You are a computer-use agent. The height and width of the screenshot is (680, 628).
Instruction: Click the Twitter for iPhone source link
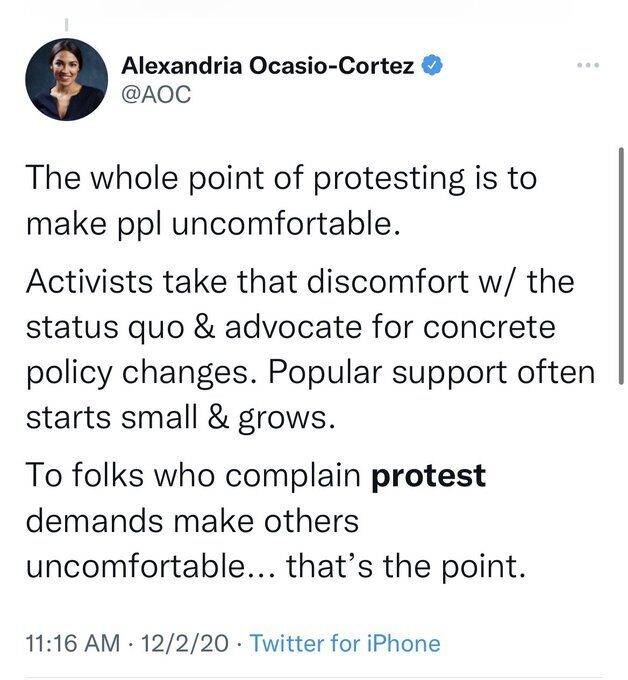[345, 643]
